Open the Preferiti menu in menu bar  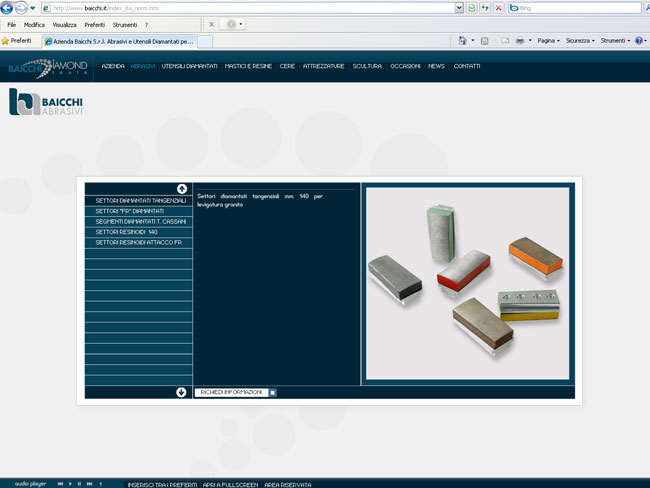95,25
